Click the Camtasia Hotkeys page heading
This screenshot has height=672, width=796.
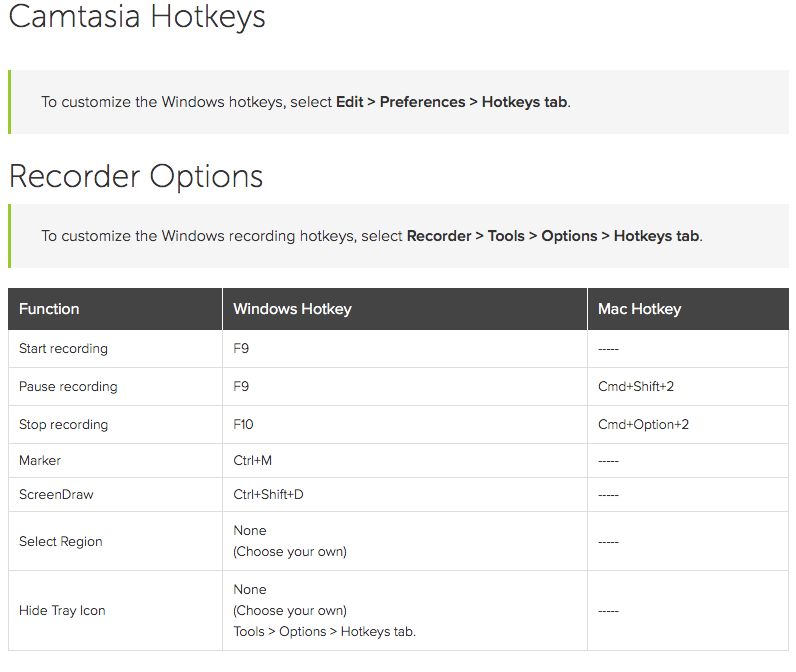tap(137, 17)
